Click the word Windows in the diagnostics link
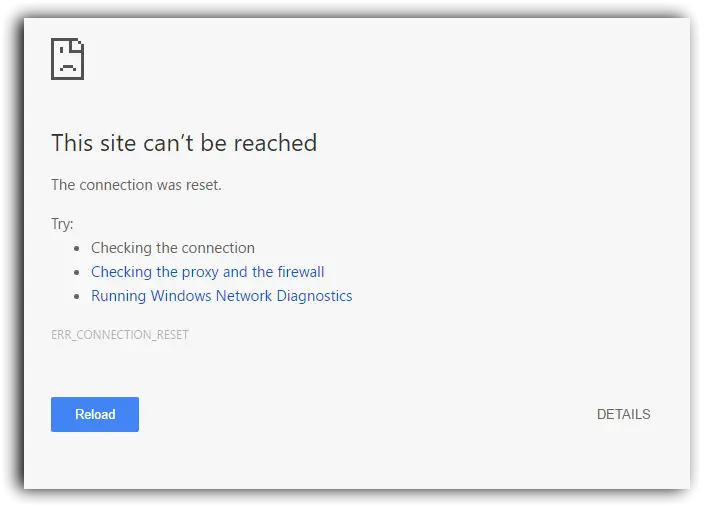This screenshot has height=507, width=708. coord(181,296)
